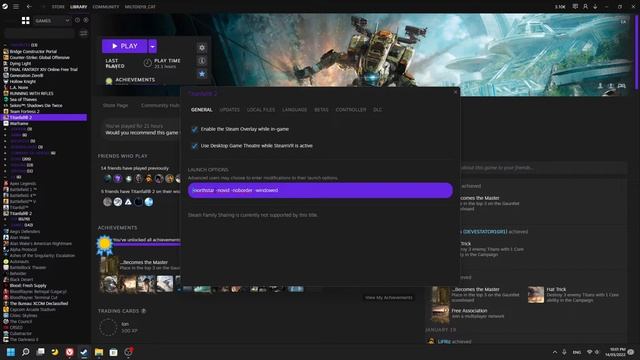Open the Community Hub link

click(160, 105)
